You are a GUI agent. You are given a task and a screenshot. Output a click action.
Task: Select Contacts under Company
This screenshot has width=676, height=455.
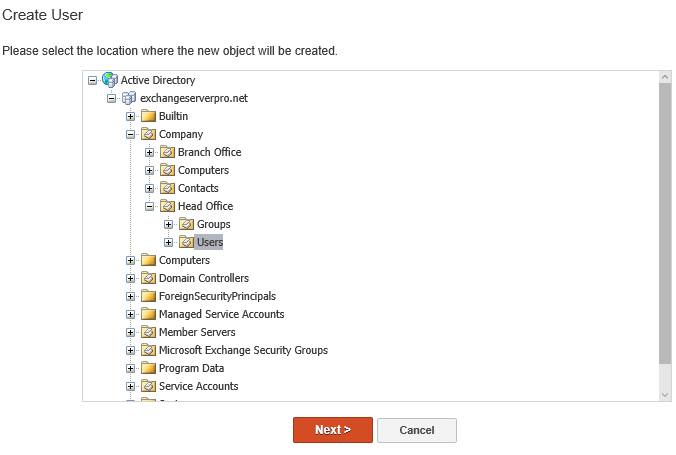tap(198, 188)
